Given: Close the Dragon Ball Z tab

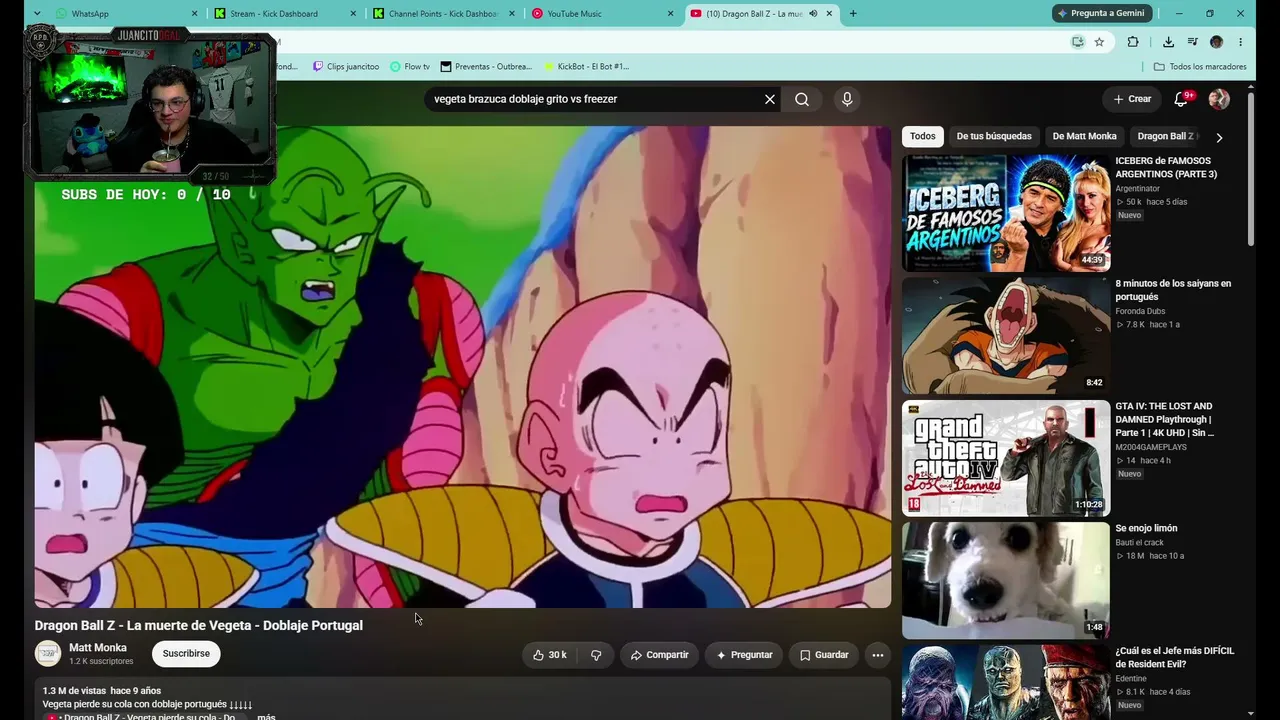Looking at the screenshot, I should tap(829, 14).
